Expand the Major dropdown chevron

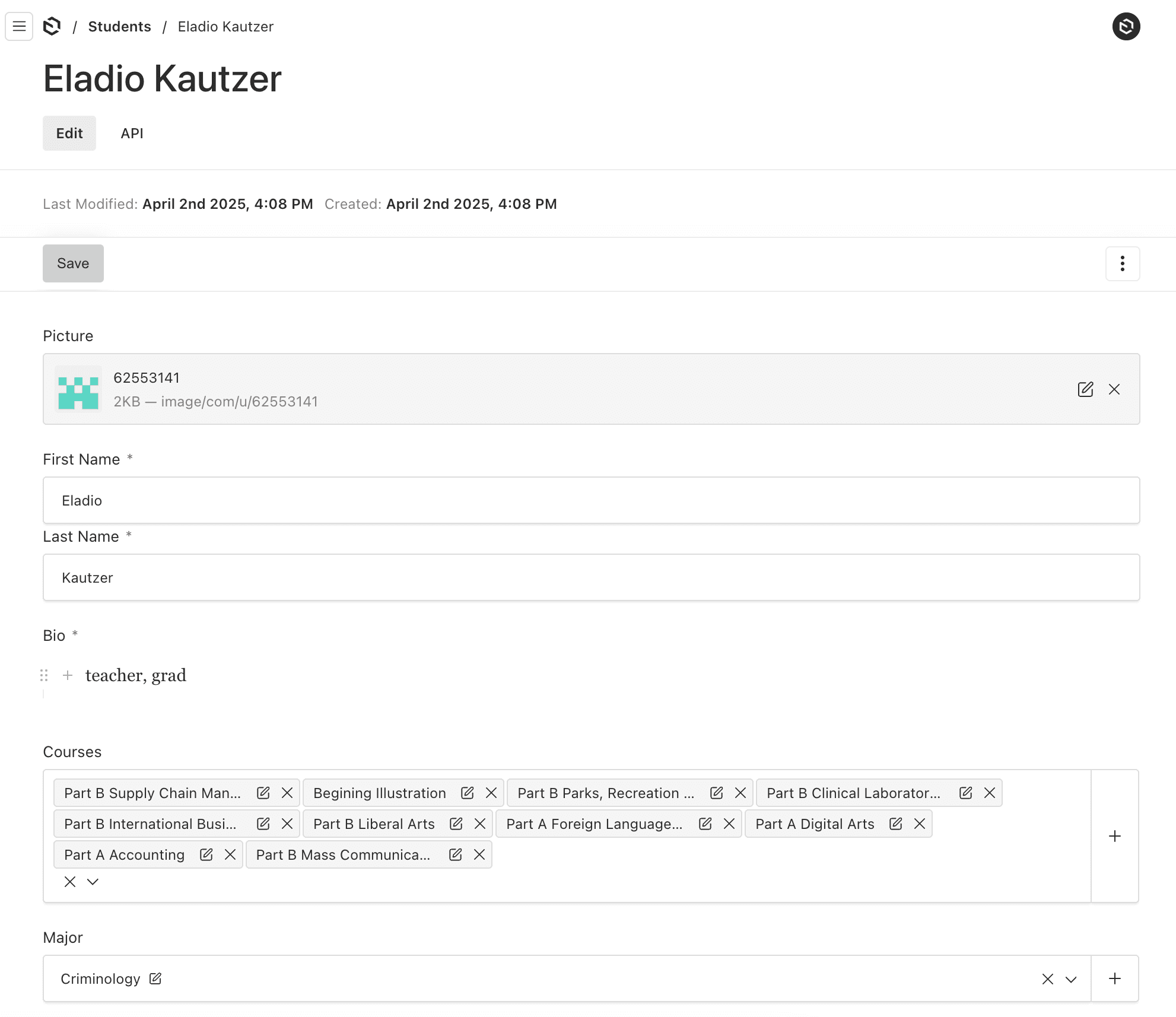(x=1071, y=979)
